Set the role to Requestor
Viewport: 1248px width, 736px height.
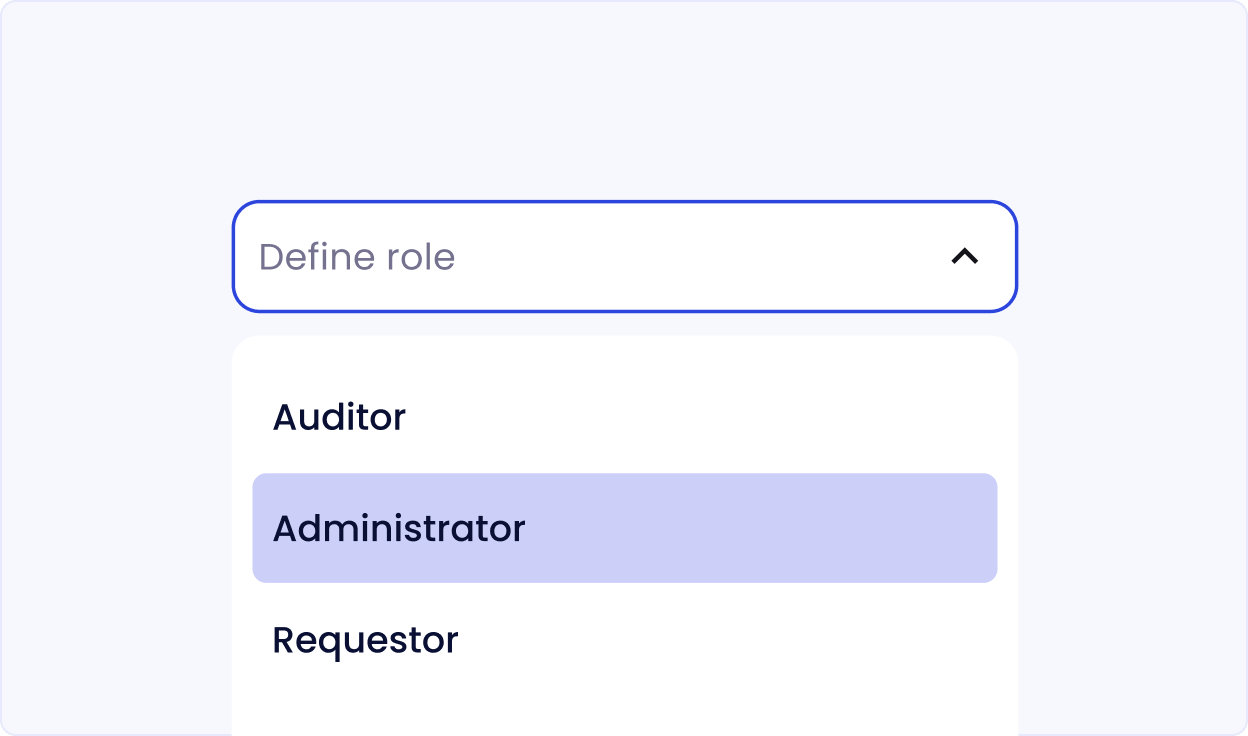click(624, 640)
